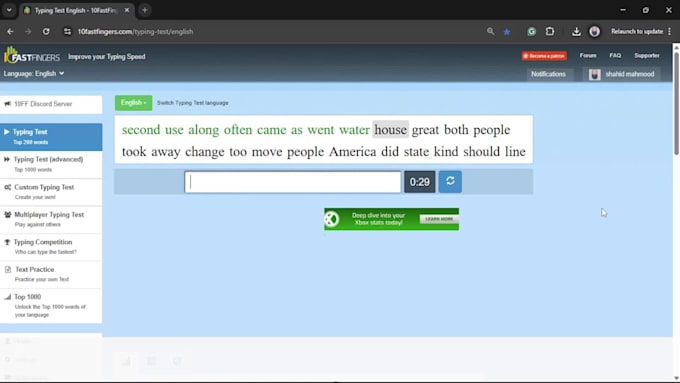Click the Top 1000 chart icon
Screen dimensions: 680x383
click(7, 297)
